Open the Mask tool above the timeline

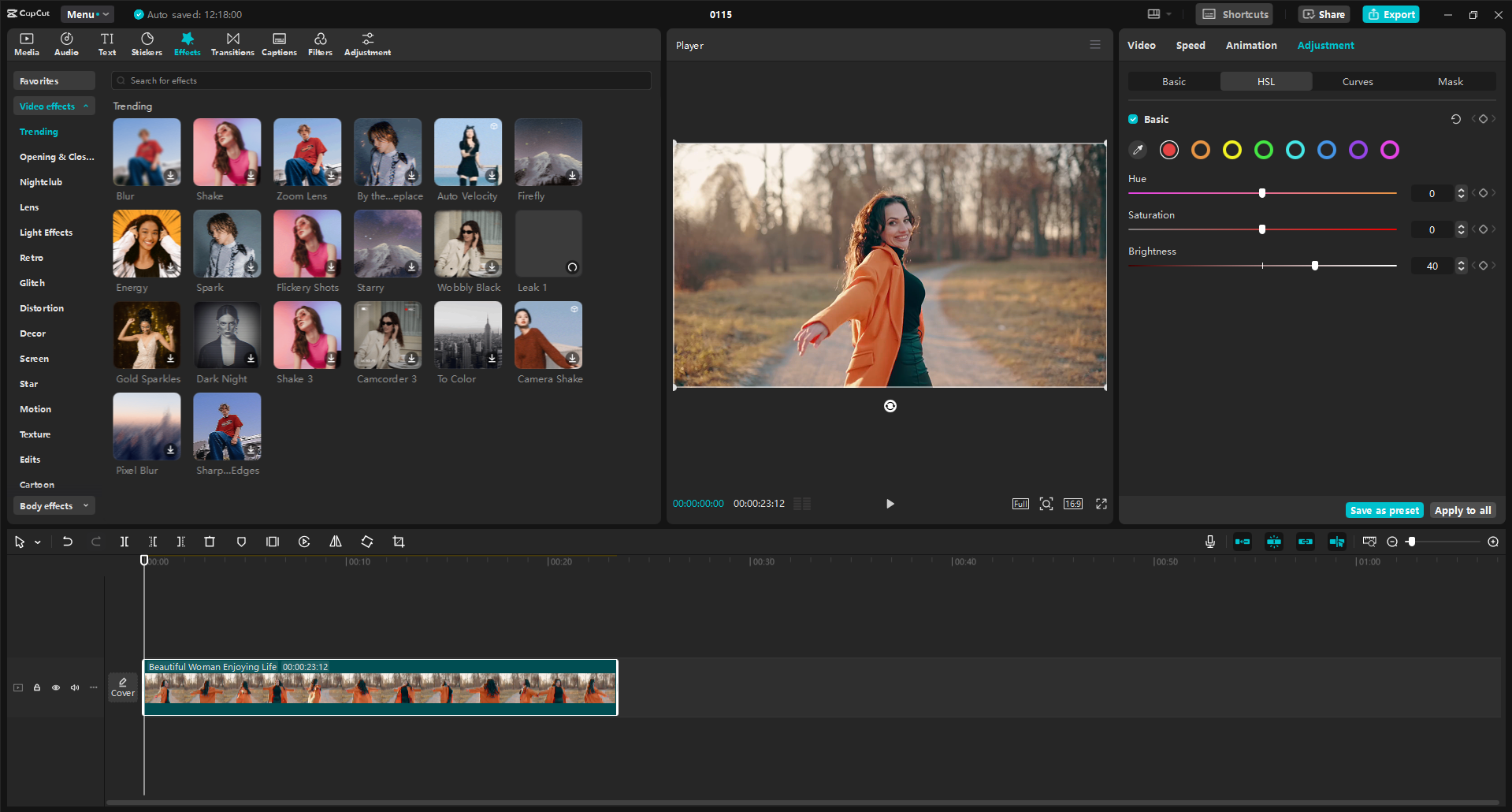[x=241, y=542]
